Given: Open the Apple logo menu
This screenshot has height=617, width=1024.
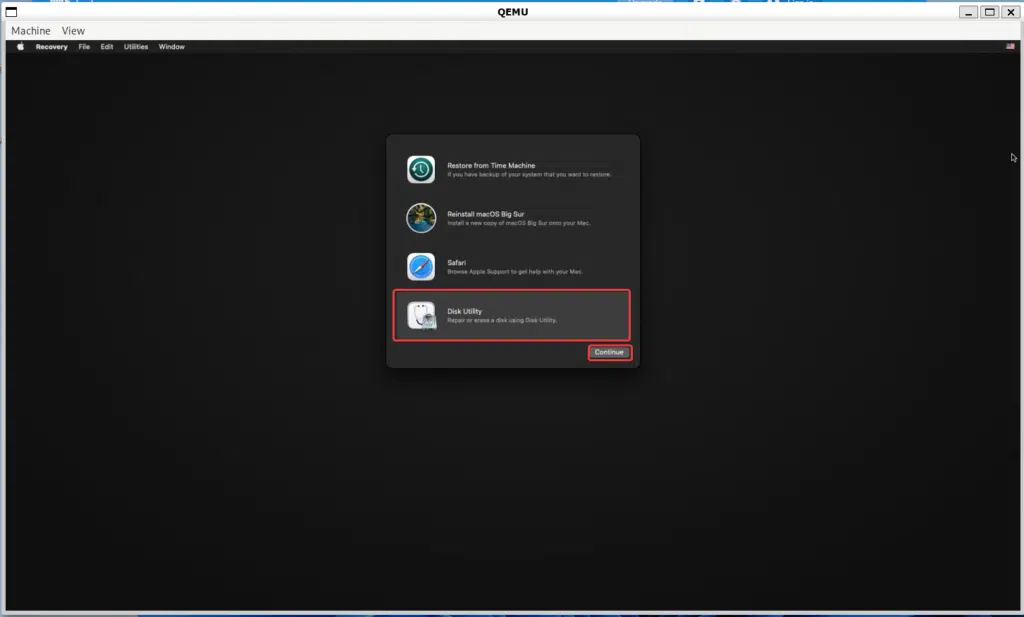Looking at the screenshot, I should [20, 46].
